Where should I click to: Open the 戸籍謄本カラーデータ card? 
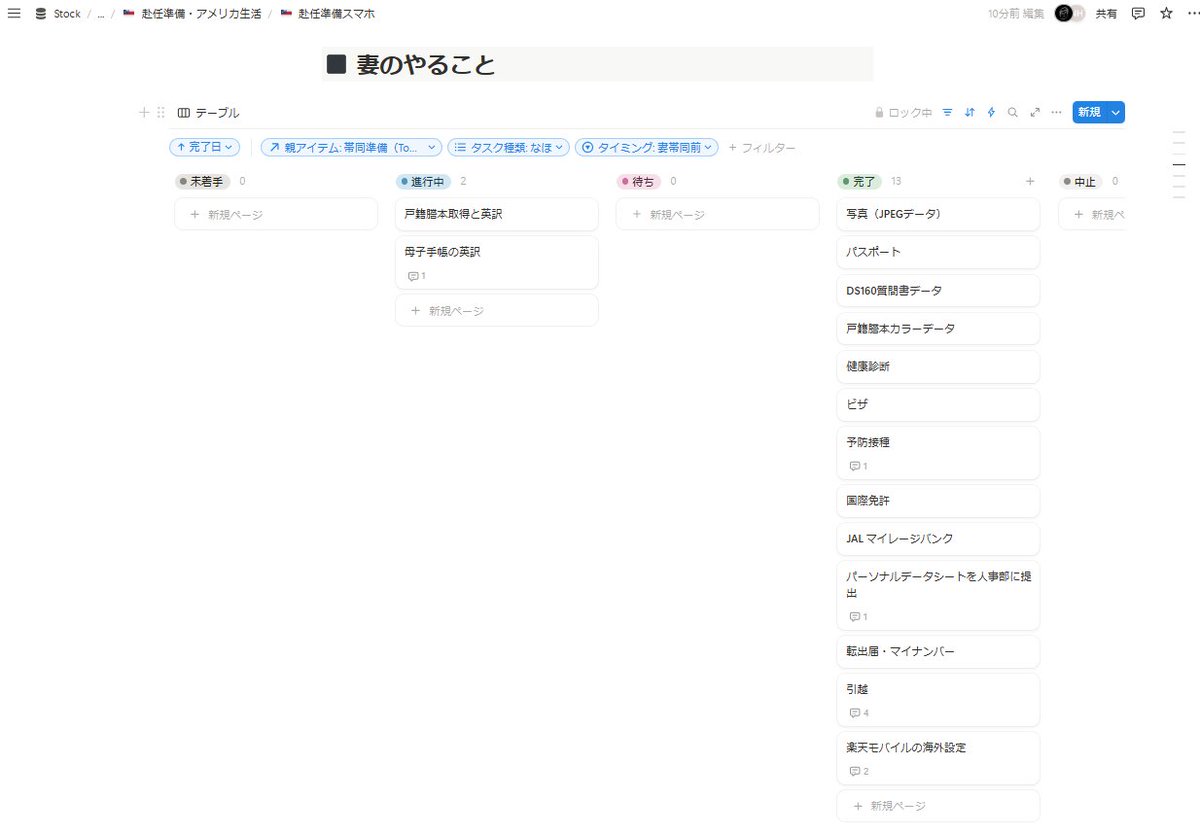pyautogui.click(x=938, y=328)
